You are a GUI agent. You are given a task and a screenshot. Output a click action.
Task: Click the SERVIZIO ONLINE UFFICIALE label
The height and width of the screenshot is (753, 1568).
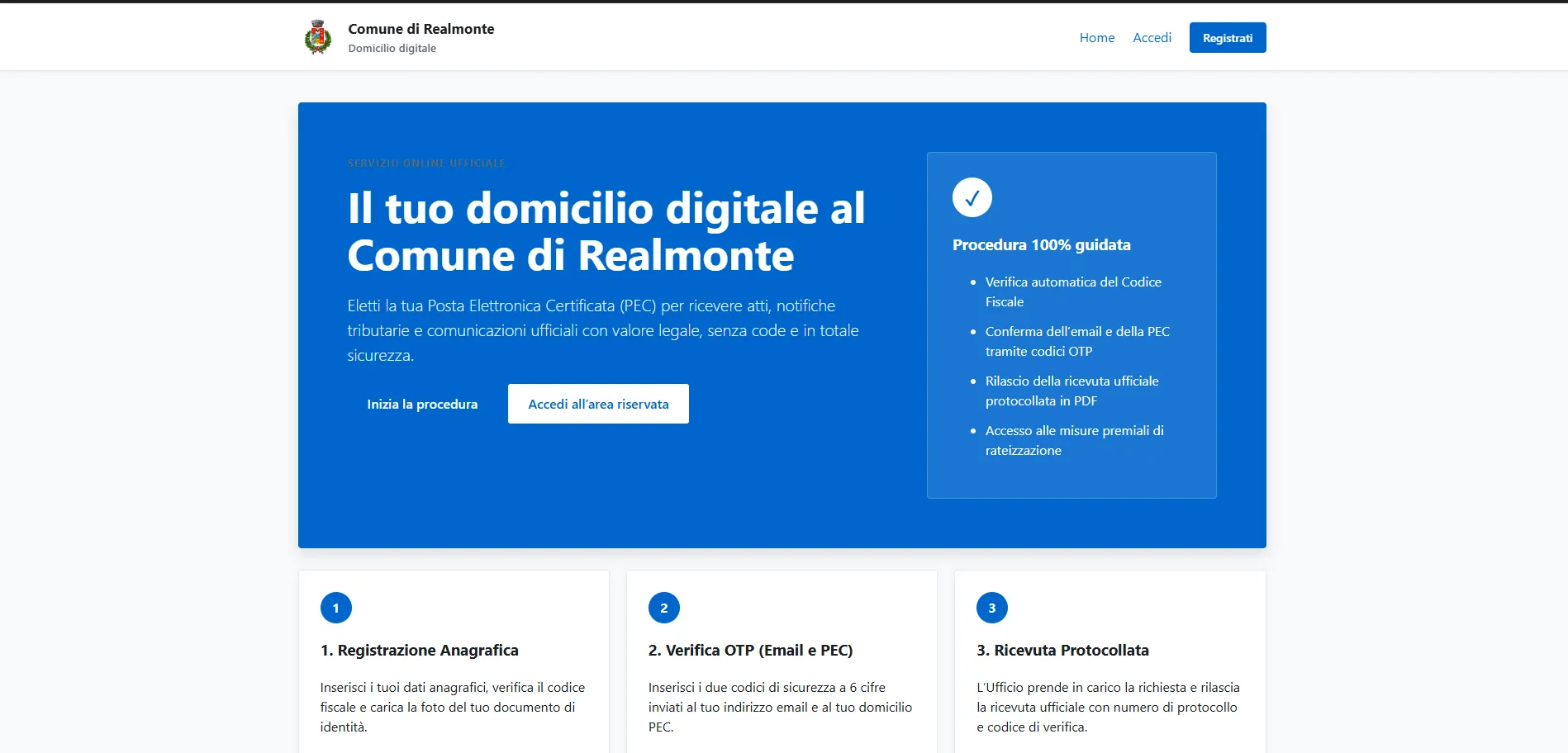point(426,163)
